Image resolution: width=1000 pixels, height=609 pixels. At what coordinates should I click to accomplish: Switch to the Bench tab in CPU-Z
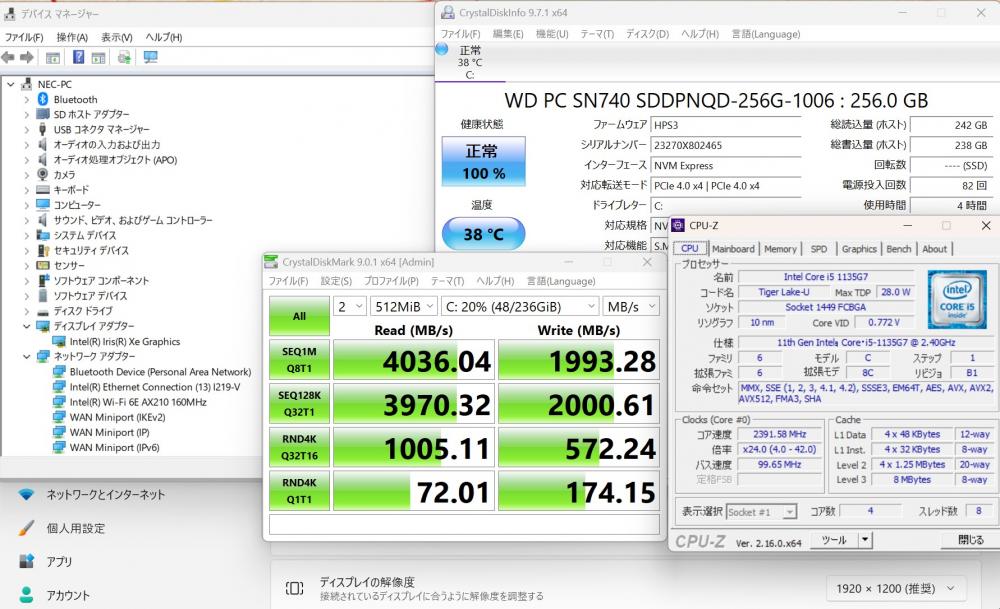click(x=899, y=249)
